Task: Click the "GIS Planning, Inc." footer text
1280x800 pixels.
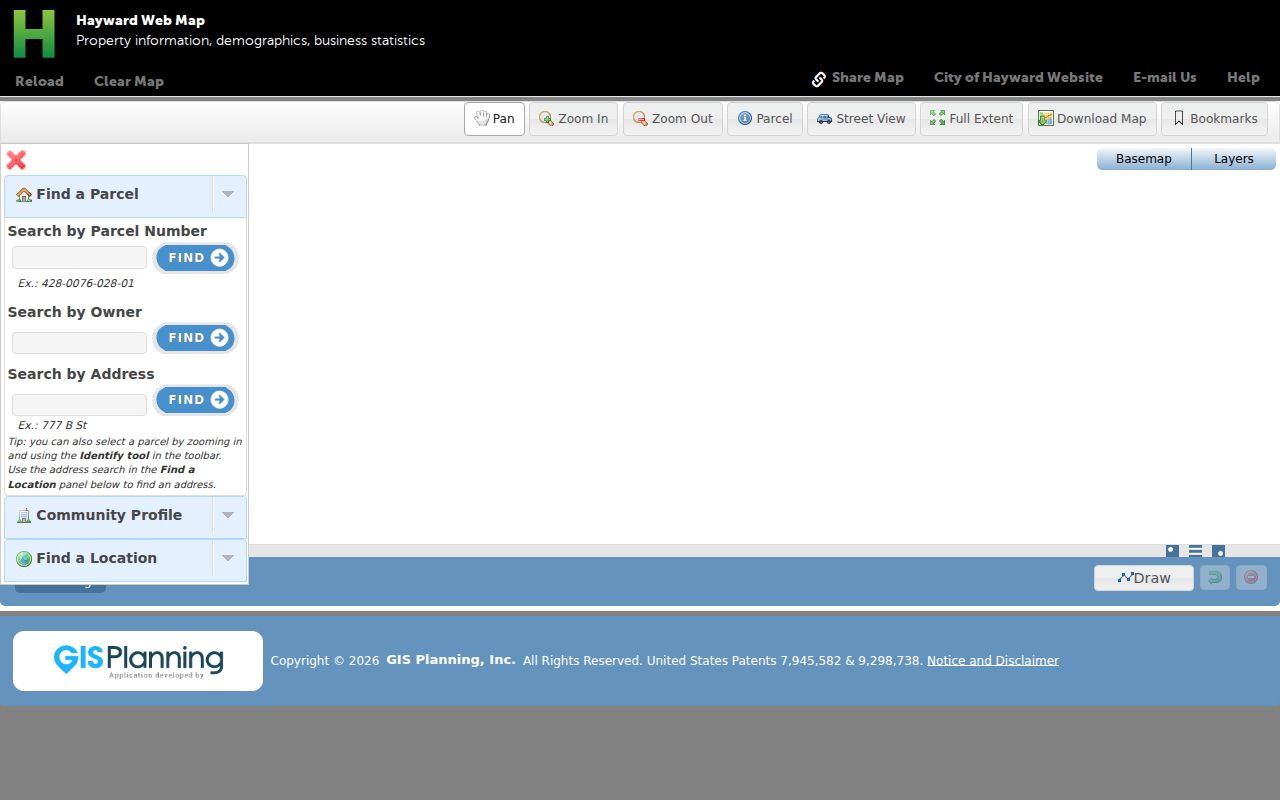Action: [x=451, y=660]
